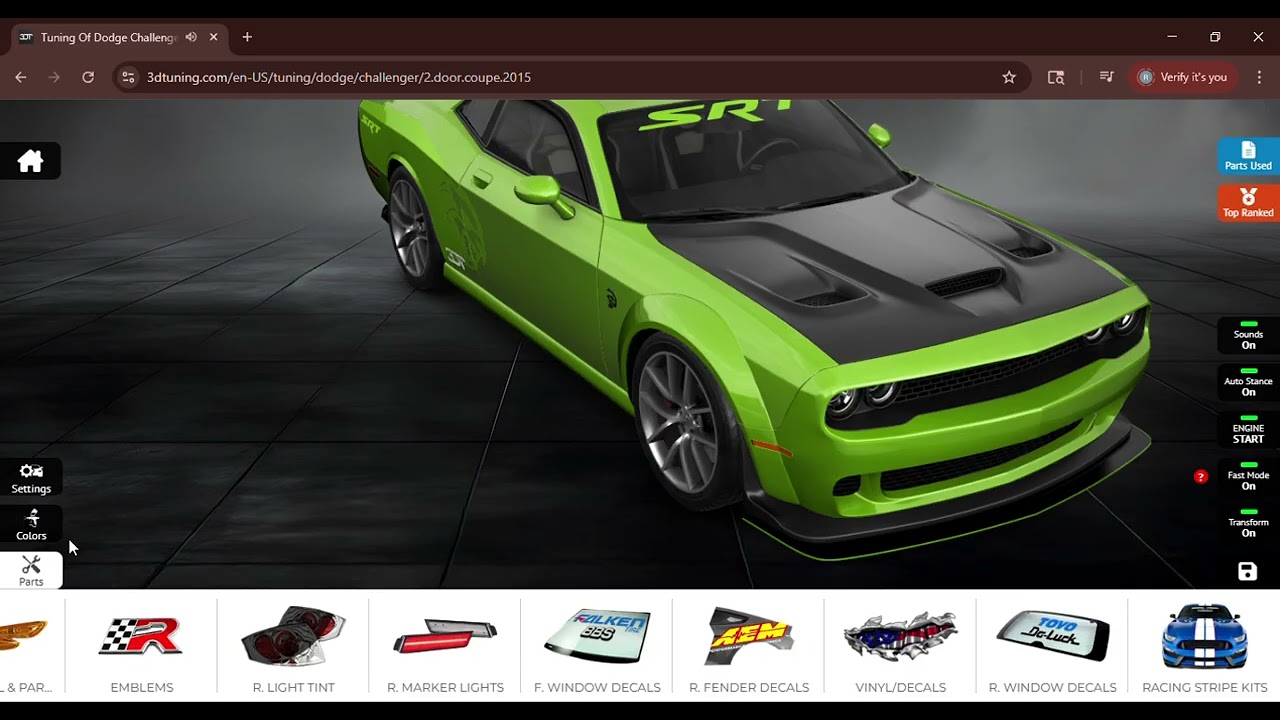Open media controls icon
This screenshot has width=1280, height=720.
coord(1106,77)
